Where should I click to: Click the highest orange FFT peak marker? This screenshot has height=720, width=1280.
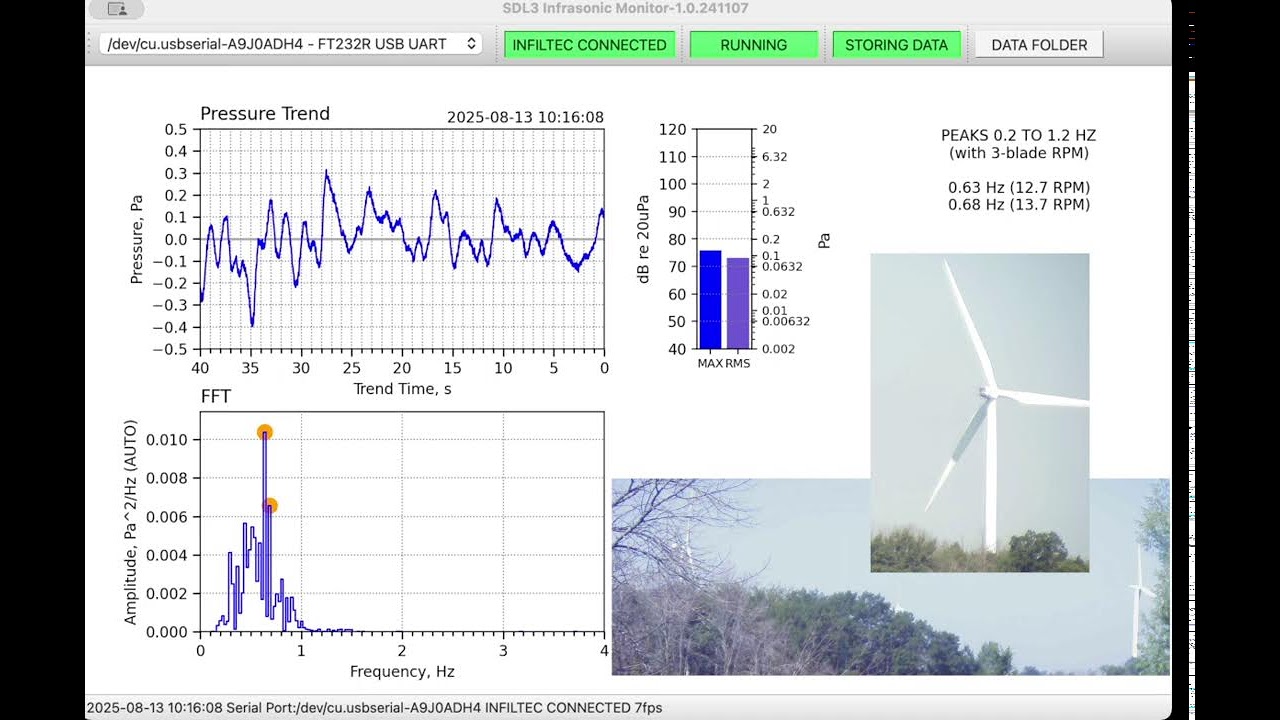coord(264,432)
